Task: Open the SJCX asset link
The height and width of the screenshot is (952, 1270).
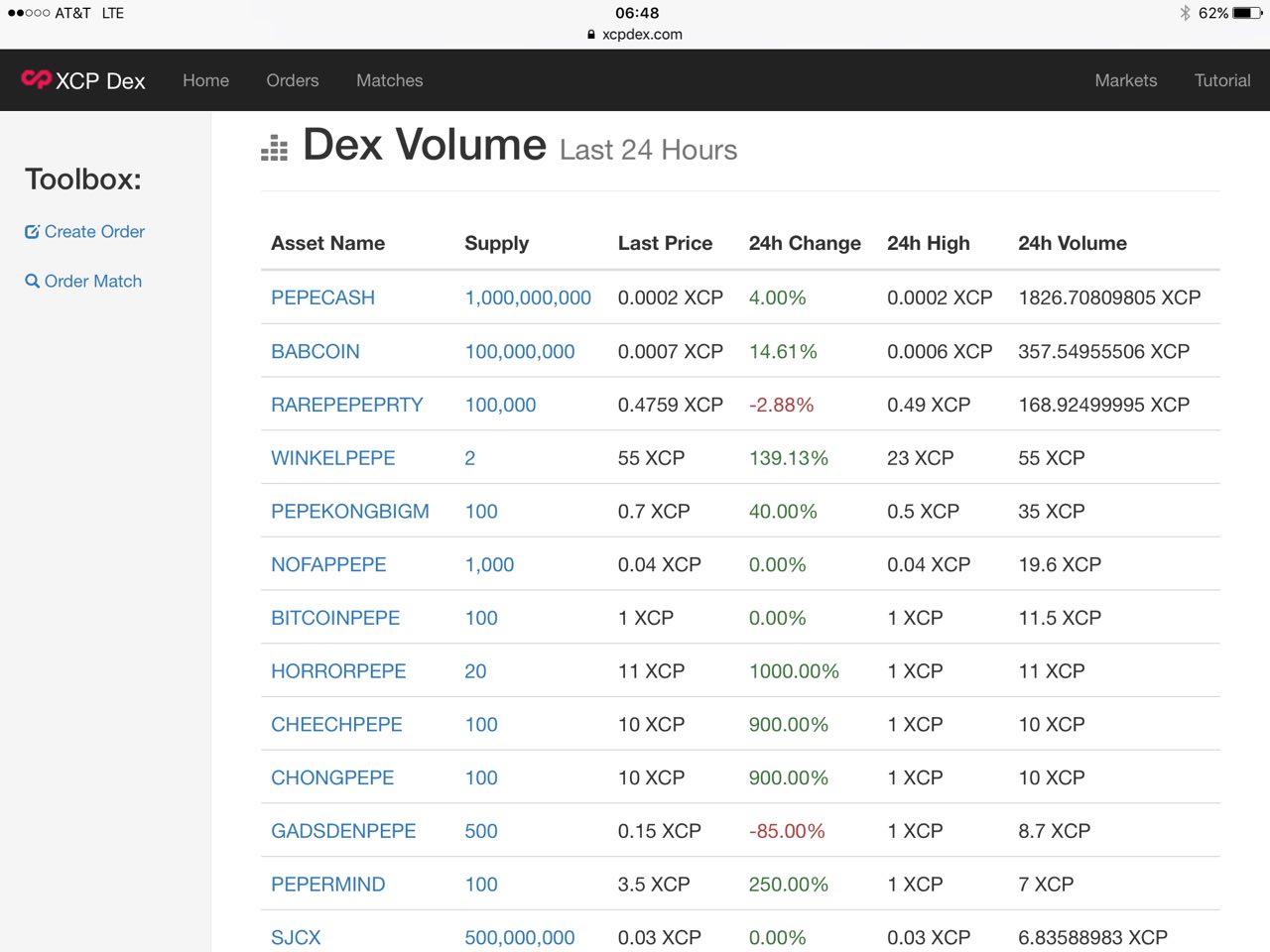Action: coord(296,938)
